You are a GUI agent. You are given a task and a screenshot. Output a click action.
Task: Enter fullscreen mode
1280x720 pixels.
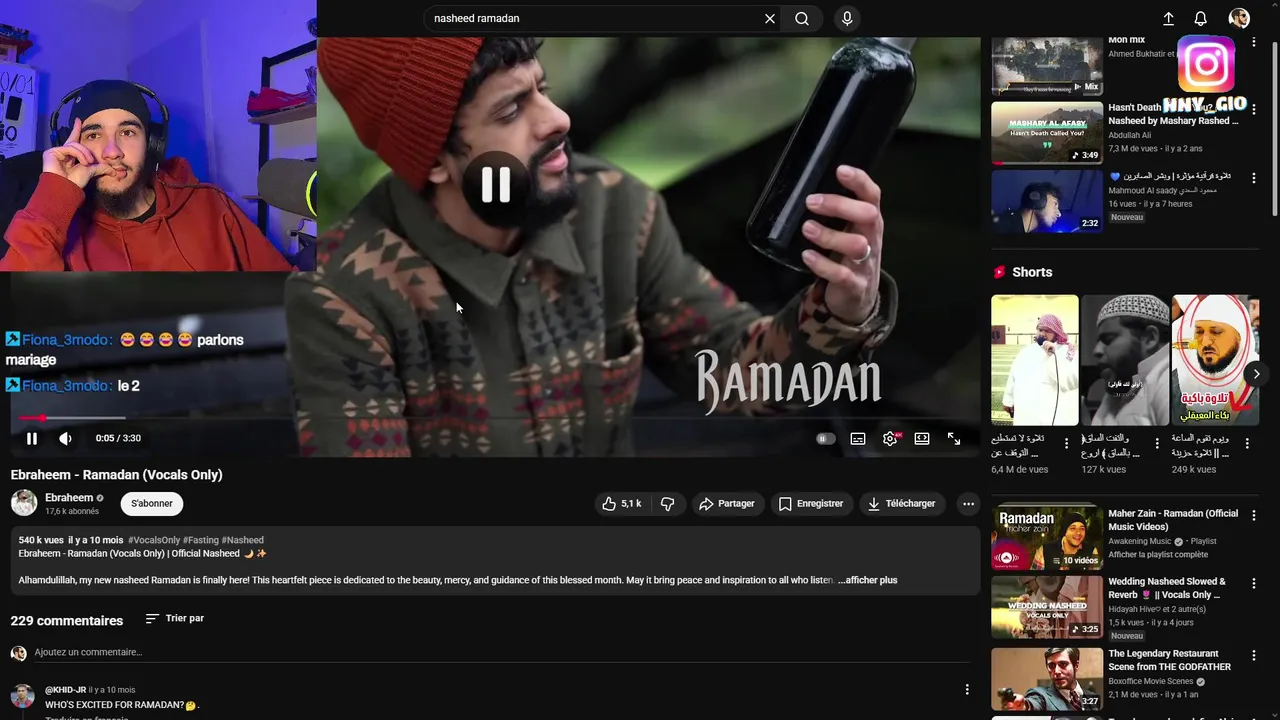[x=954, y=438]
